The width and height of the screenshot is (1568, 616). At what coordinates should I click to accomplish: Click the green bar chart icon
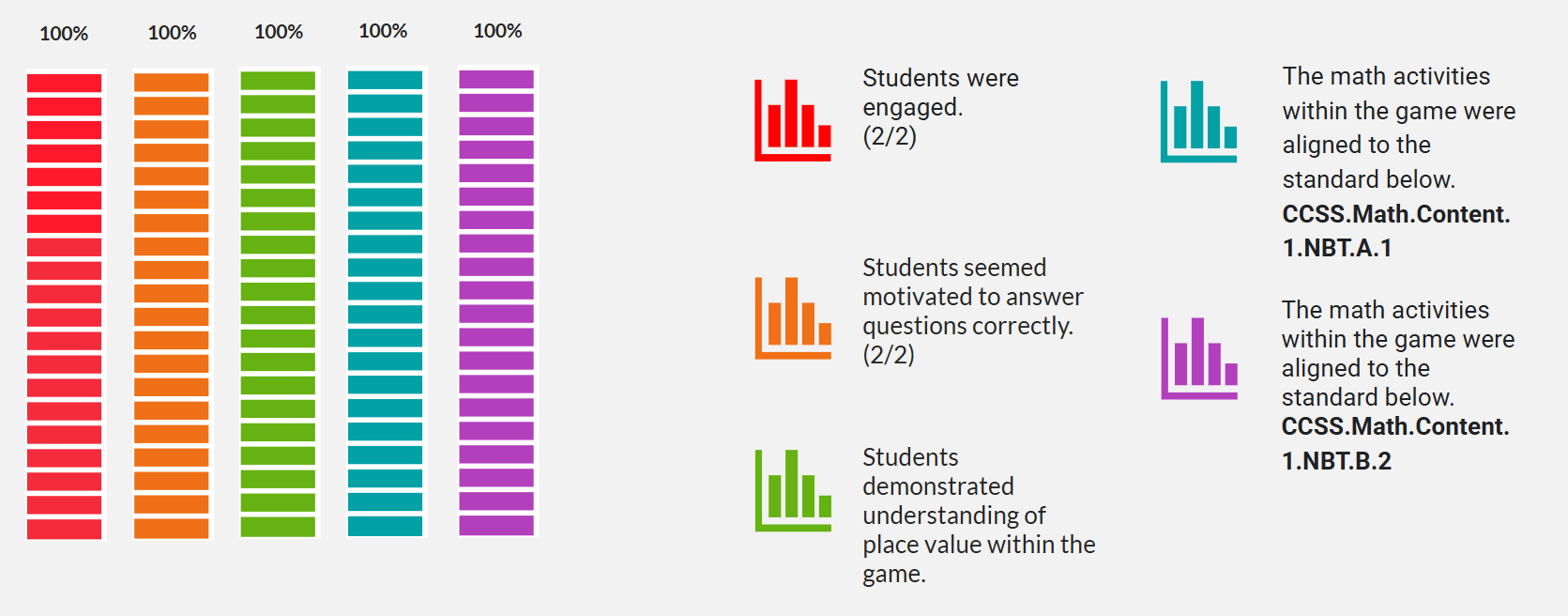(793, 490)
